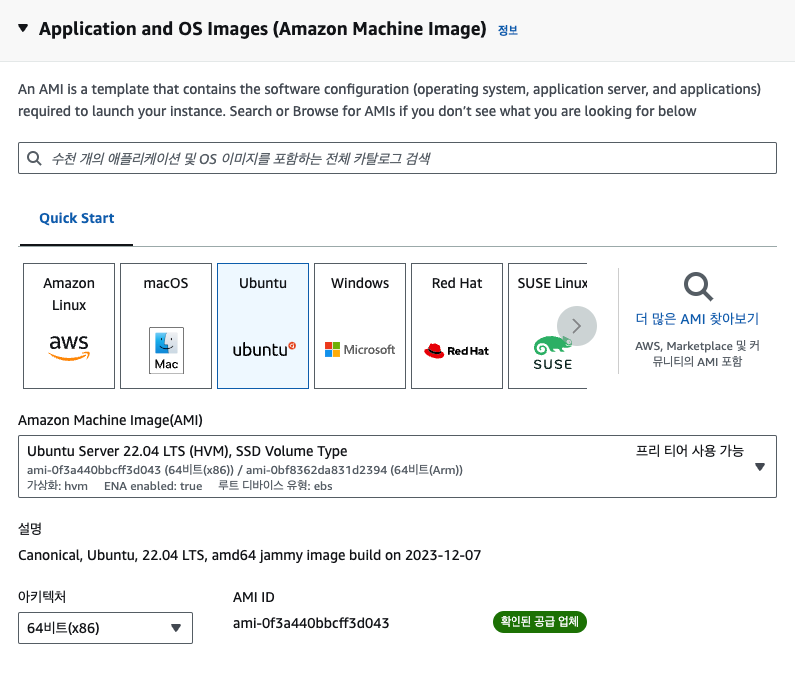Show next AMI cards with arrow button
Screen dimensions: 795x677
click(576, 326)
